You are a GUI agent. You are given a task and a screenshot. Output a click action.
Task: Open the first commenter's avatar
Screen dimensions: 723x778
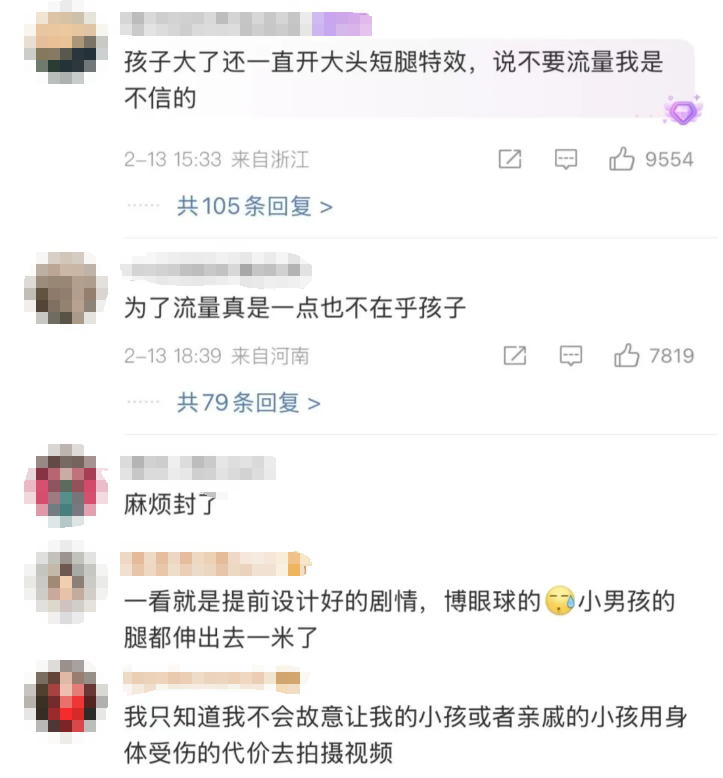point(66,47)
